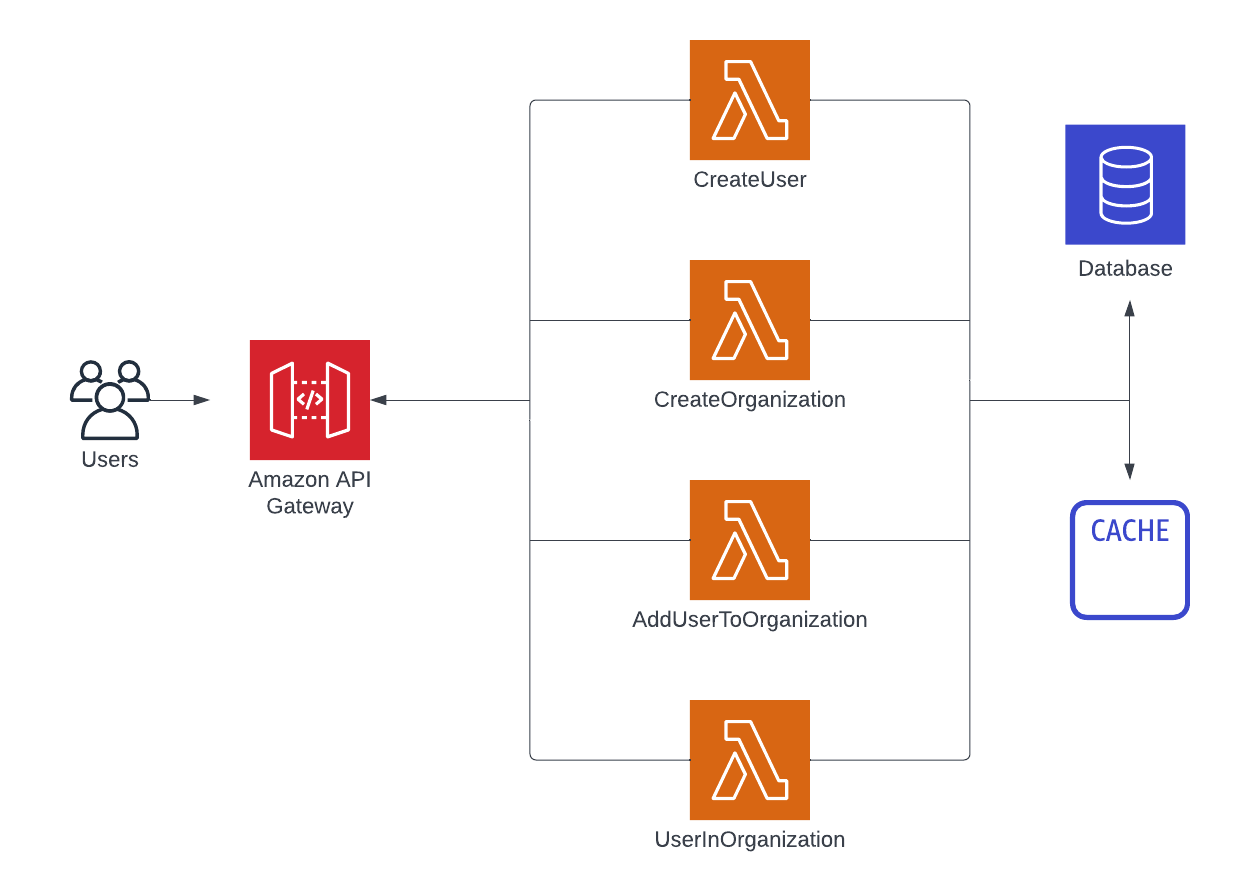Open the Amazon API Gateway icon

tap(309, 398)
